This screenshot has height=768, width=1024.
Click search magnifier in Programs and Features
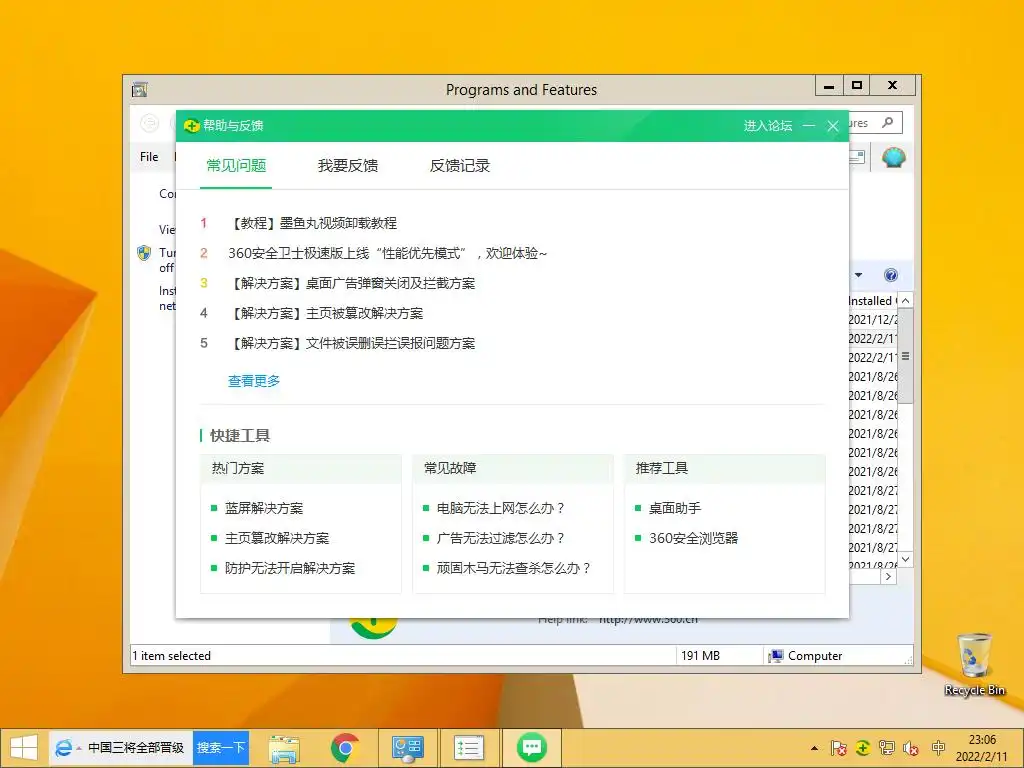(888, 122)
